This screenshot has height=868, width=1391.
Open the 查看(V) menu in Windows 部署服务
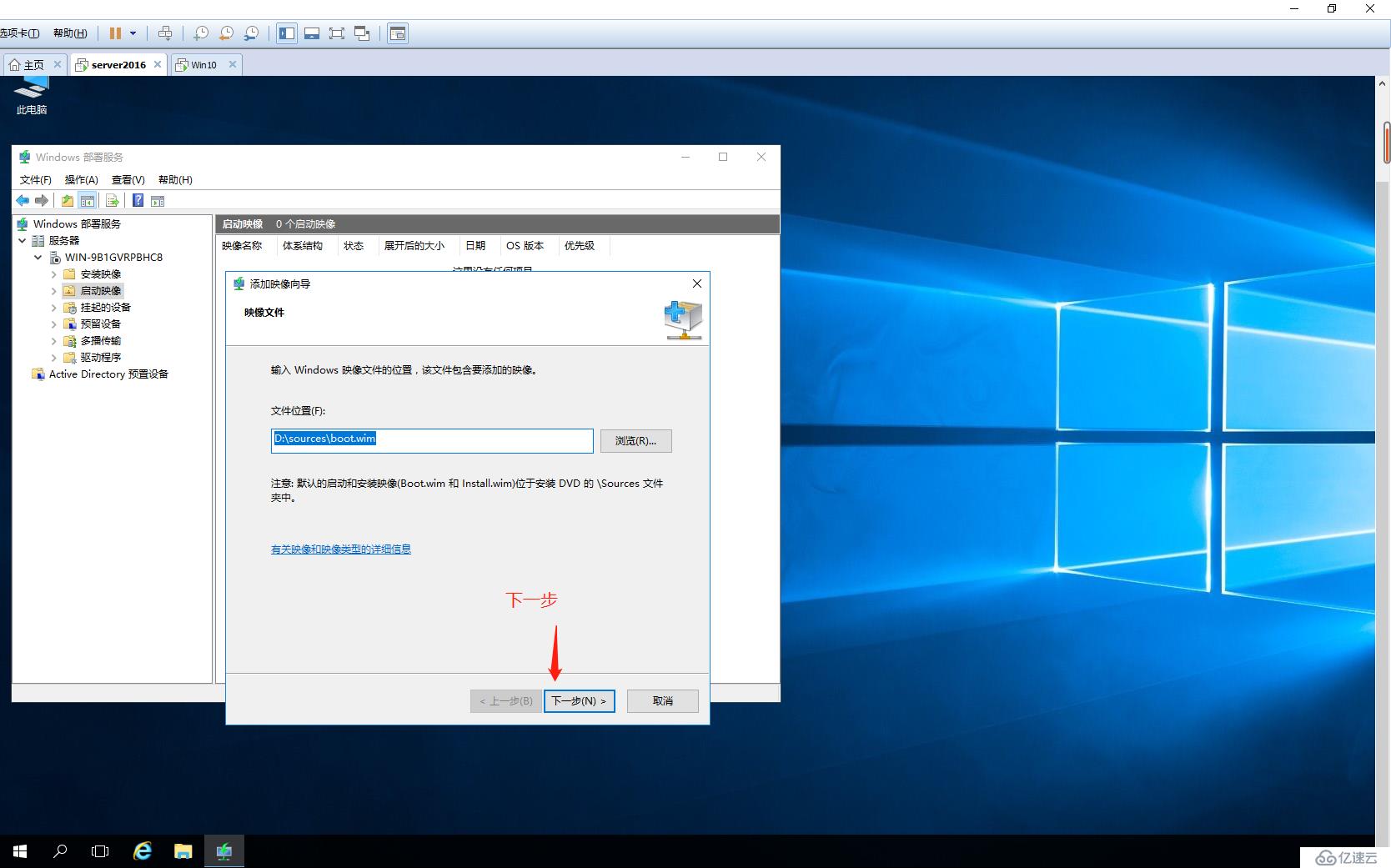pos(128,179)
